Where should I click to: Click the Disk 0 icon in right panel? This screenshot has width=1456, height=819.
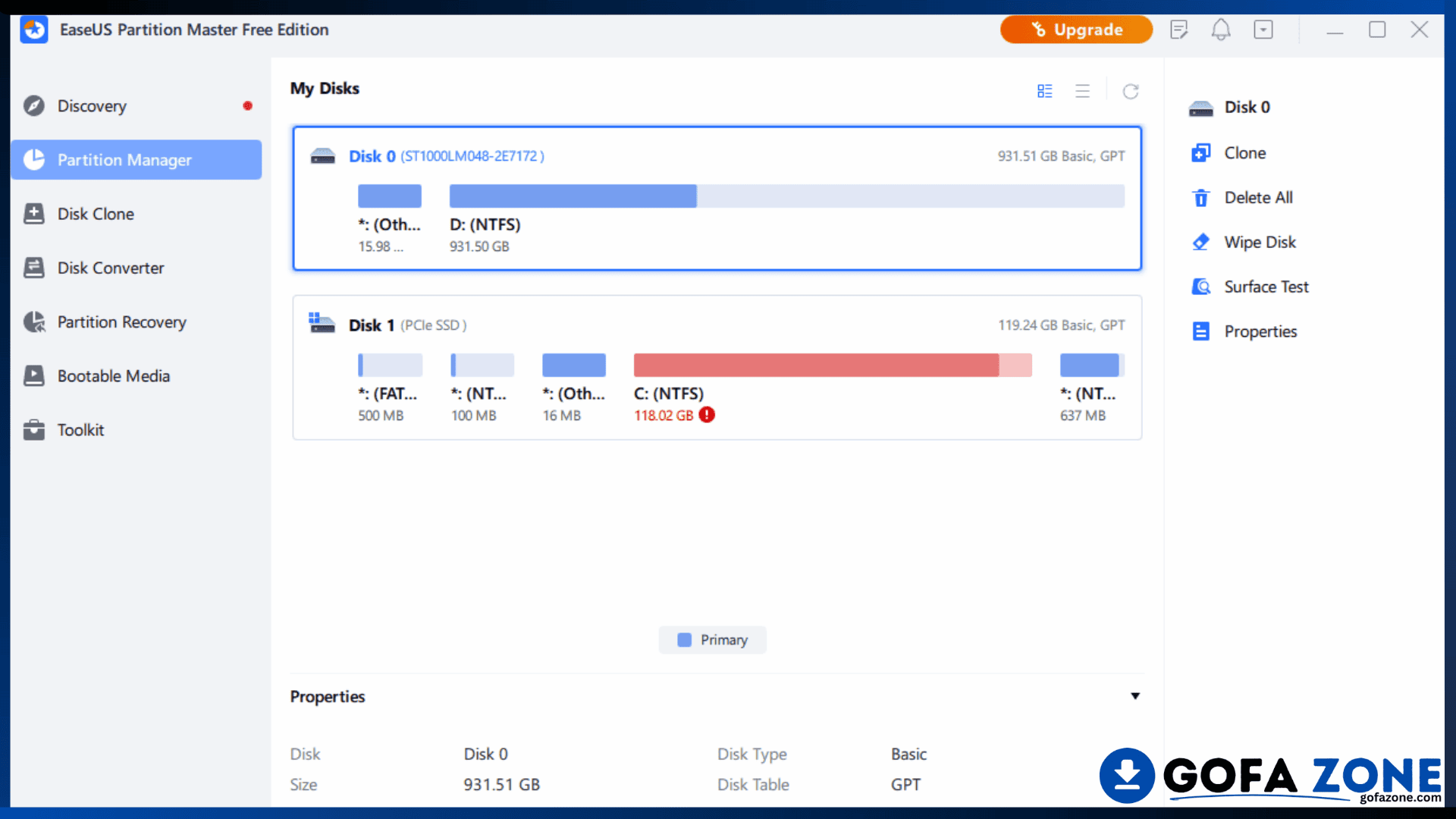(x=1201, y=108)
